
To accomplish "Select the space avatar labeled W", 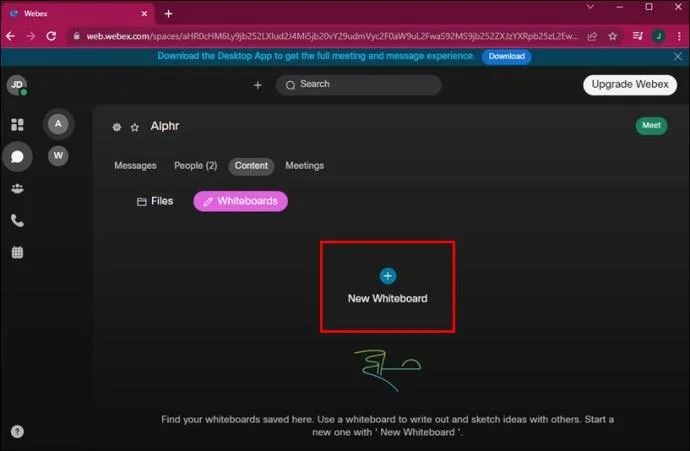I will click(58, 156).
